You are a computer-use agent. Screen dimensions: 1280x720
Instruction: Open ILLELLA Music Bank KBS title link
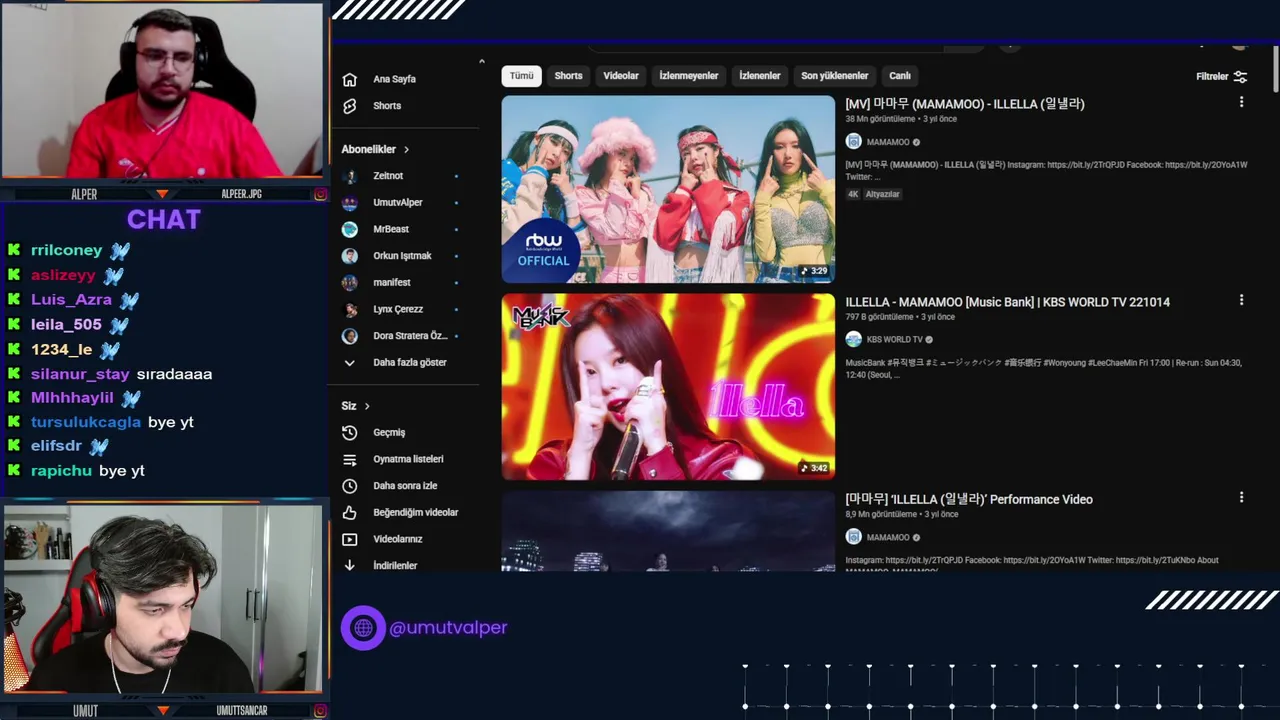pyautogui.click(x=1008, y=302)
